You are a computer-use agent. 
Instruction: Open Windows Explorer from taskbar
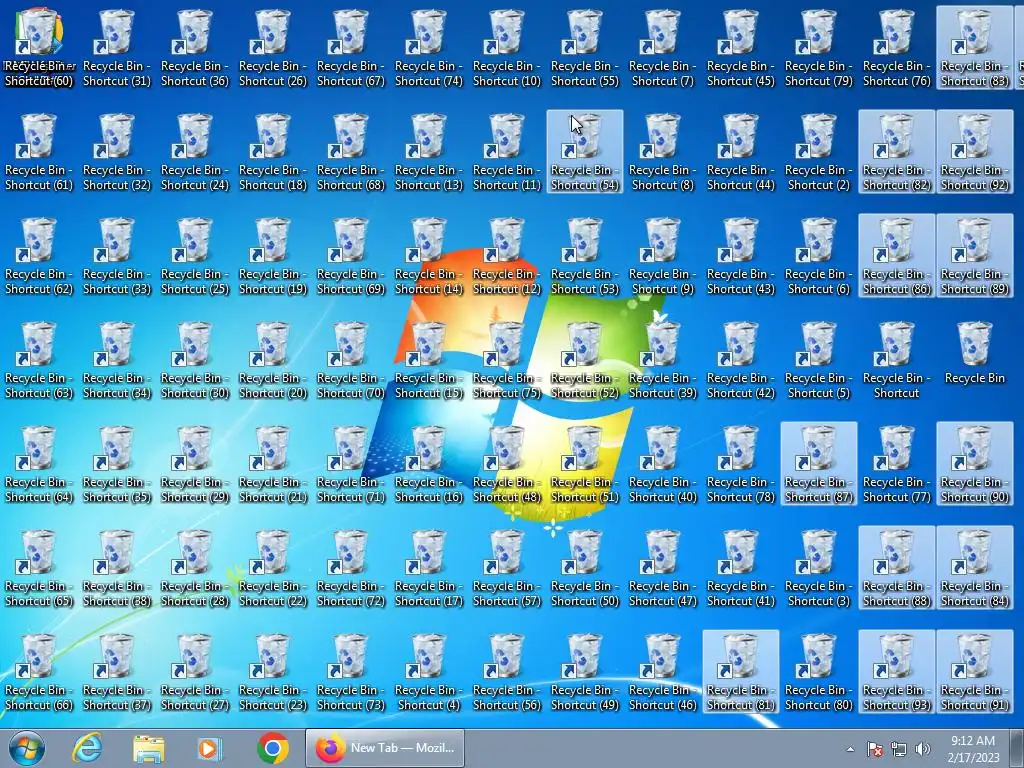[149, 748]
